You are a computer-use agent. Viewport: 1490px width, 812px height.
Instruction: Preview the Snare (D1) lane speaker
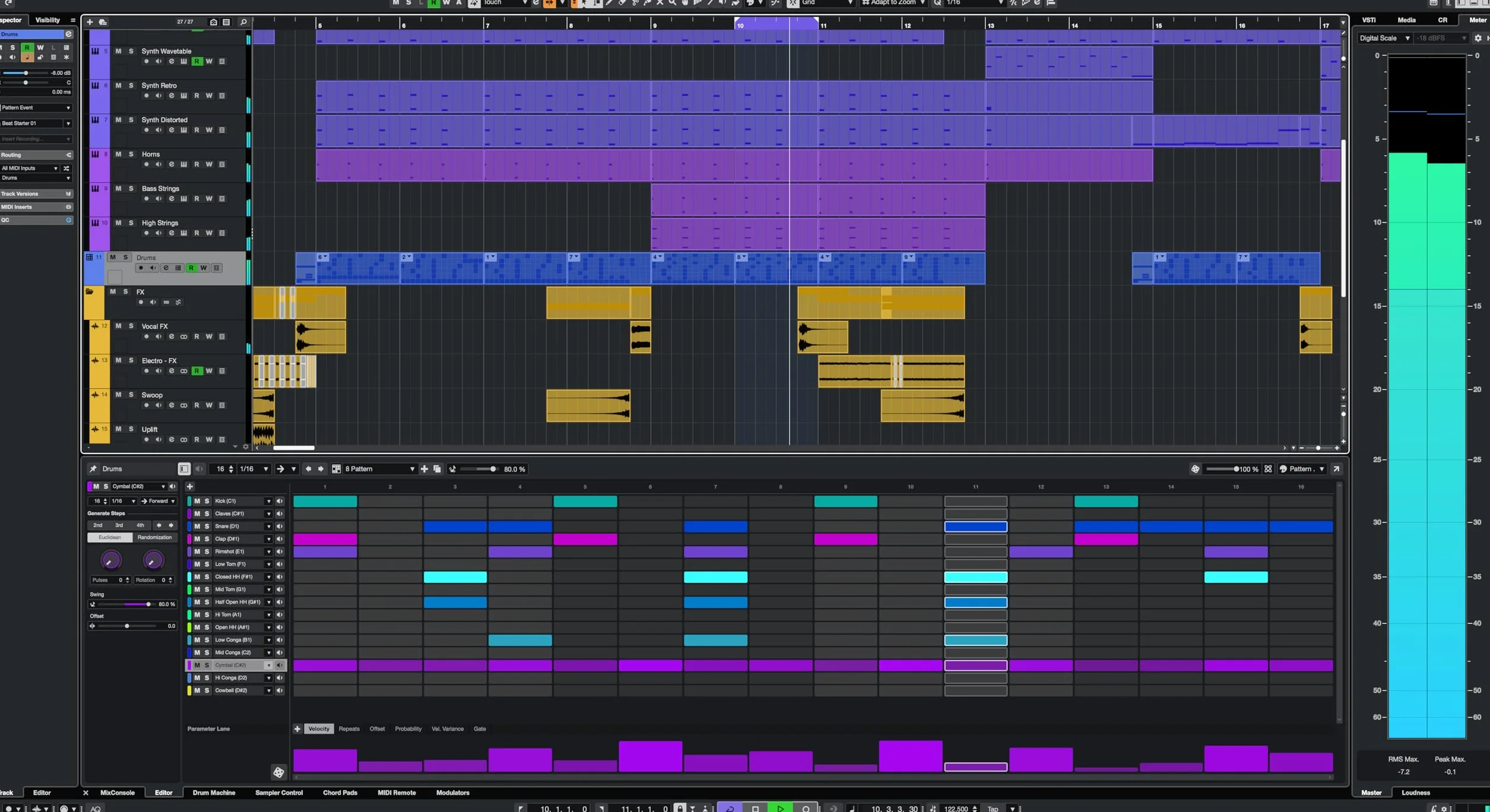pos(280,526)
